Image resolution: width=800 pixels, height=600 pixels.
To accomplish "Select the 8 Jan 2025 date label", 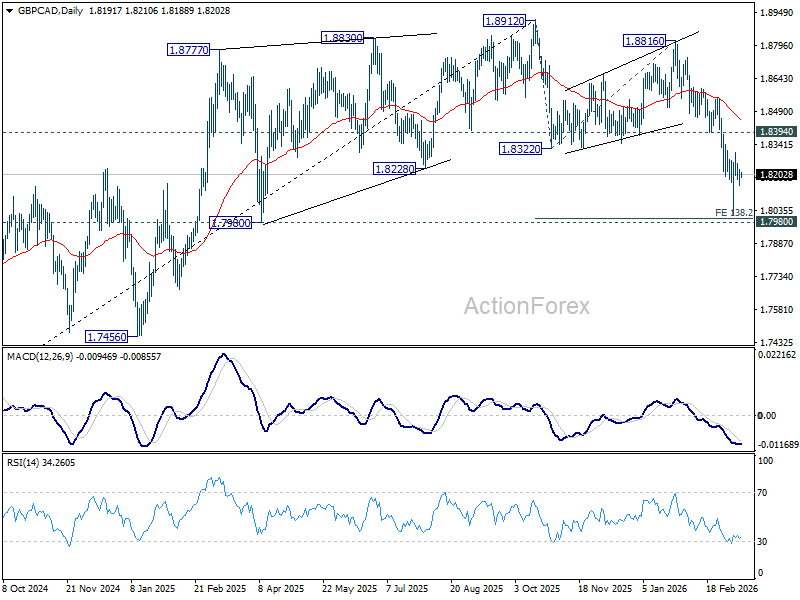I will (153, 589).
